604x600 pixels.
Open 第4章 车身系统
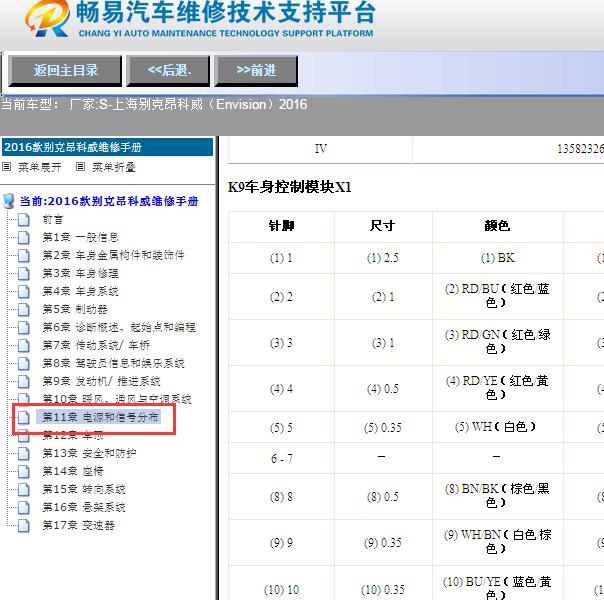(x=80, y=291)
